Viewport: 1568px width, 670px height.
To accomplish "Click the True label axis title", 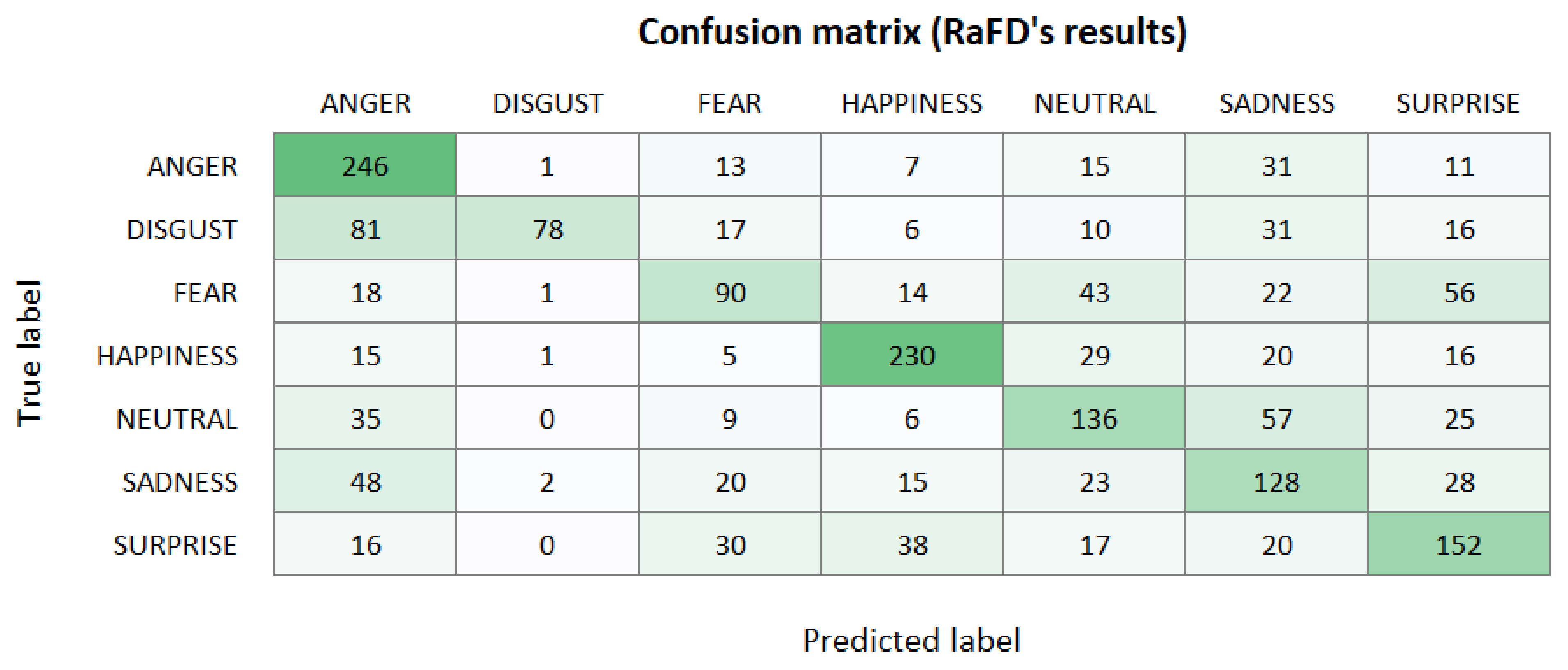I will pyautogui.click(x=29, y=353).
